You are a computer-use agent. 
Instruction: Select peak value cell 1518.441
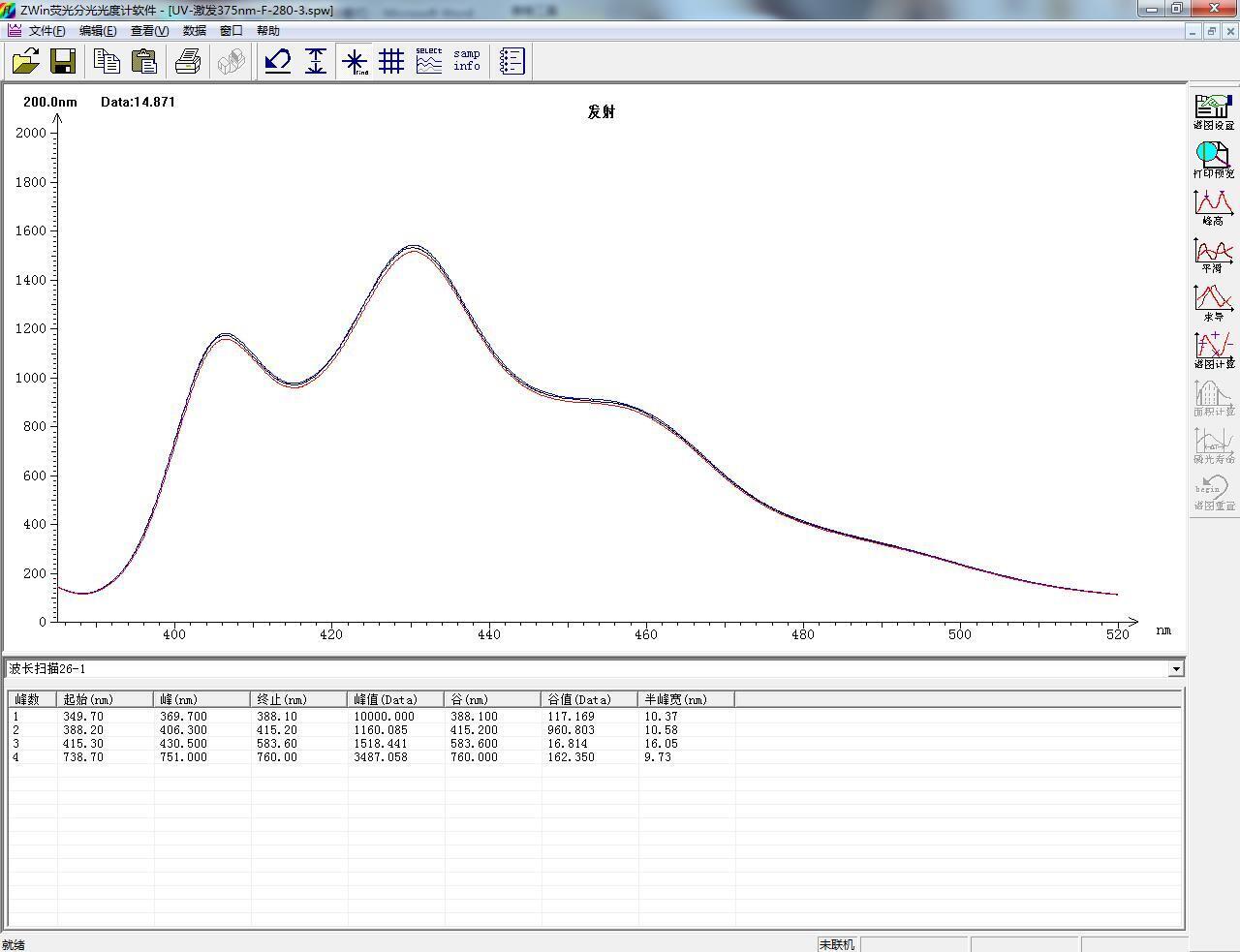point(381,744)
